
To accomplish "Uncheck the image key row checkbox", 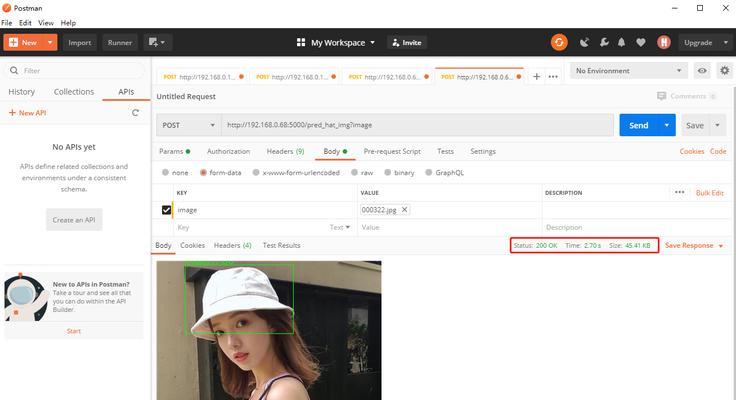I will pyautogui.click(x=166, y=210).
